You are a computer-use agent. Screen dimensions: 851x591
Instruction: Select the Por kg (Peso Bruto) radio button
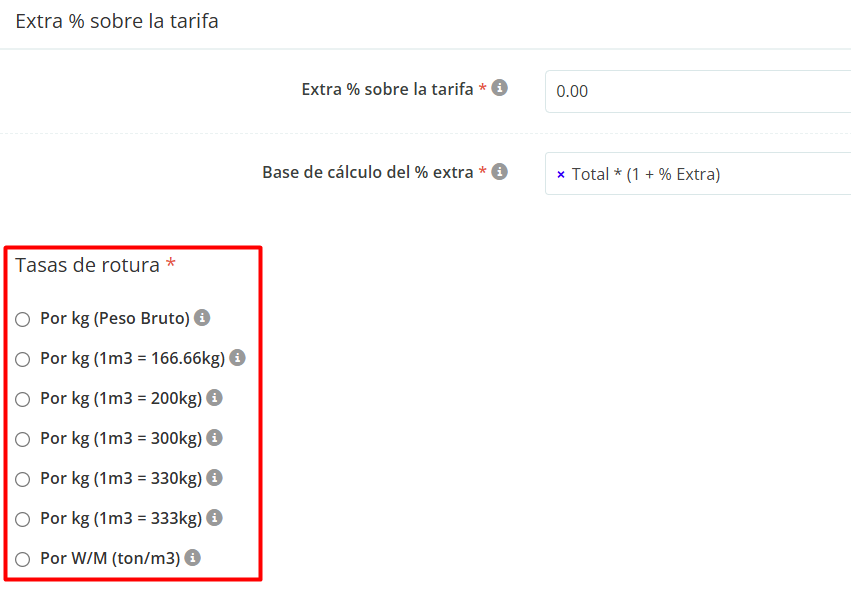tap(23, 320)
